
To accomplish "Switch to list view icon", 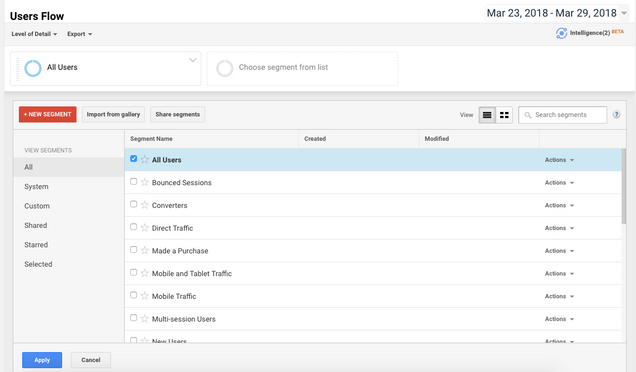I will pos(487,115).
